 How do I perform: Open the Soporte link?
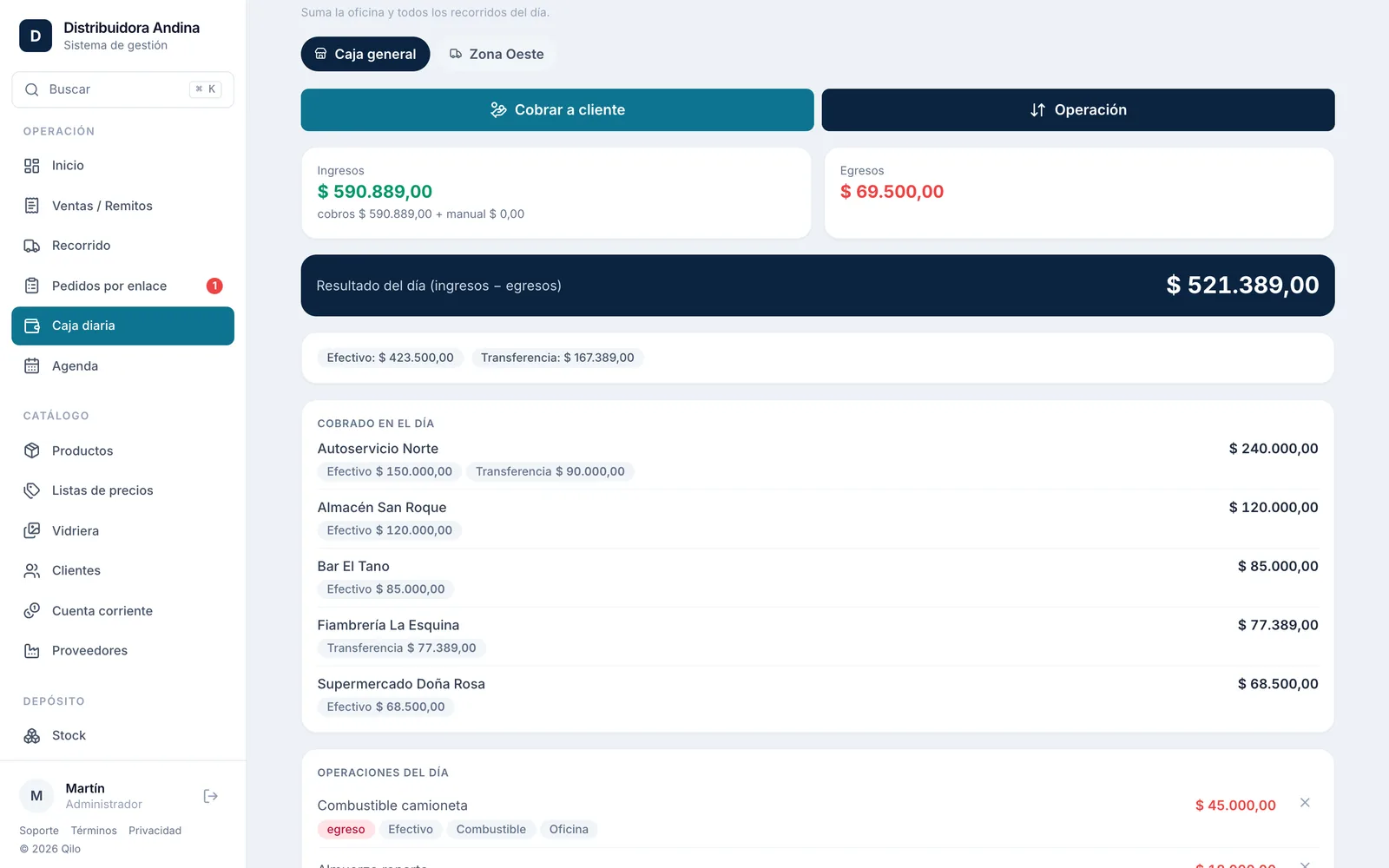coord(39,831)
